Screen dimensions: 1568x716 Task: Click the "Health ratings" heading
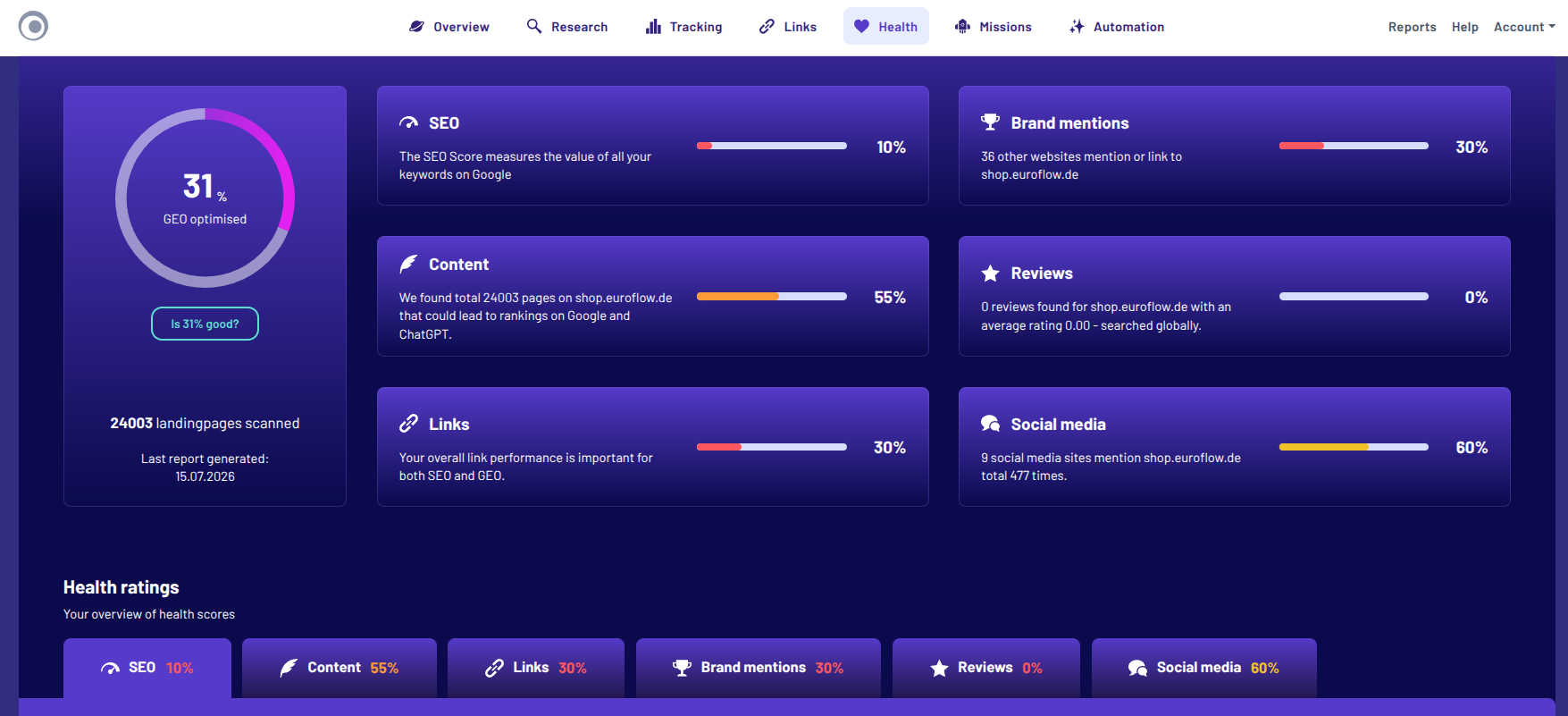(x=121, y=587)
